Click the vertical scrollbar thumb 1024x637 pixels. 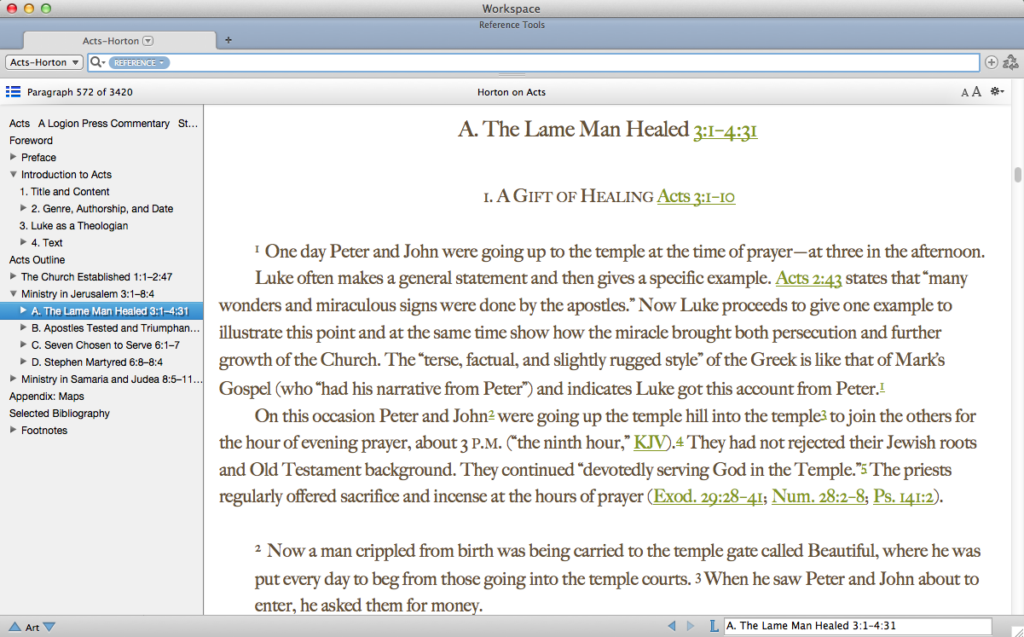point(1017,174)
